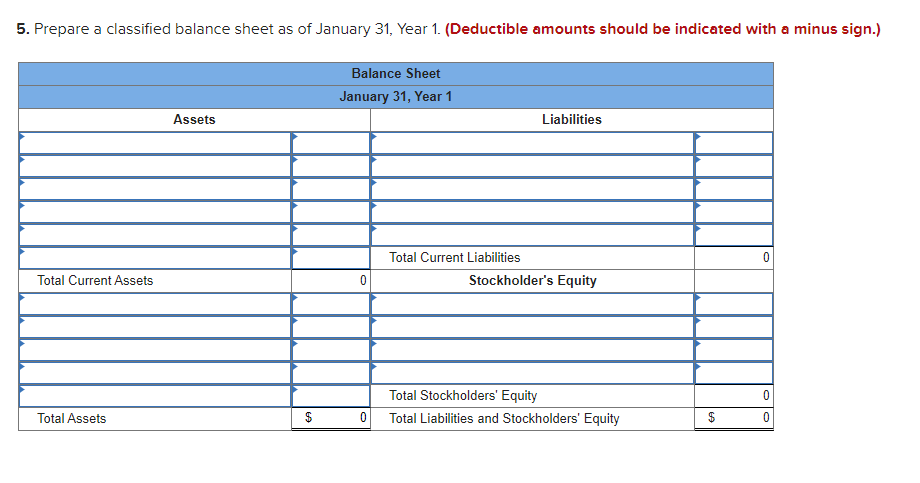Click the Total Stockholders' Equity label

463,396
